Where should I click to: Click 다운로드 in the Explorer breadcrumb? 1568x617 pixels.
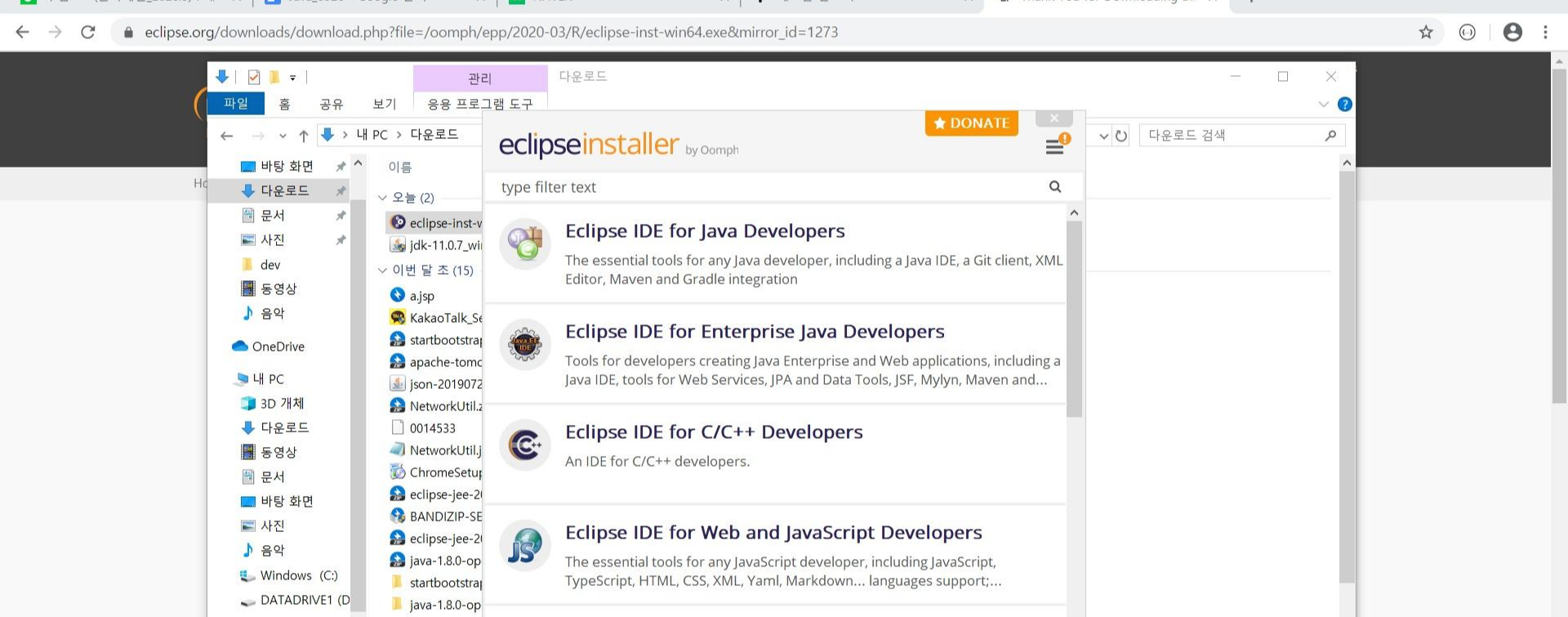[x=434, y=135]
